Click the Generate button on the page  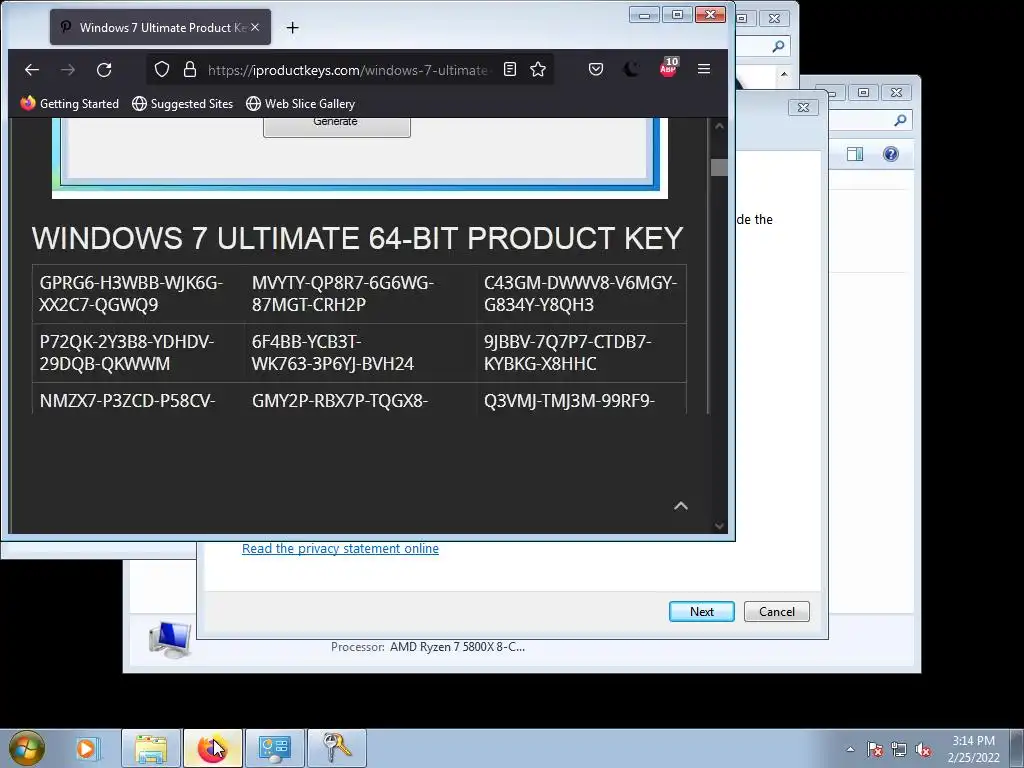[x=336, y=125]
